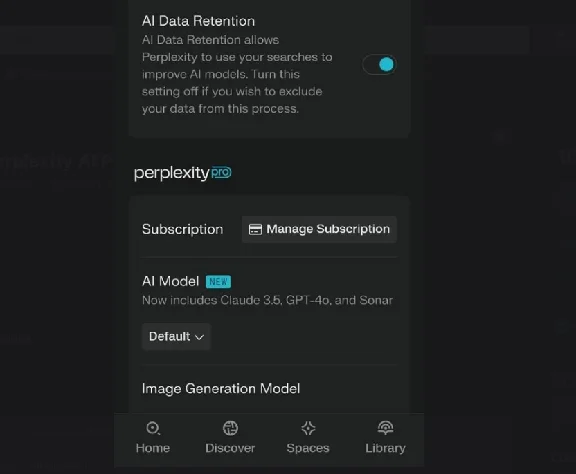Viewport: 576px width, 474px height.
Task: Go to the Home tab
Action: (153, 438)
